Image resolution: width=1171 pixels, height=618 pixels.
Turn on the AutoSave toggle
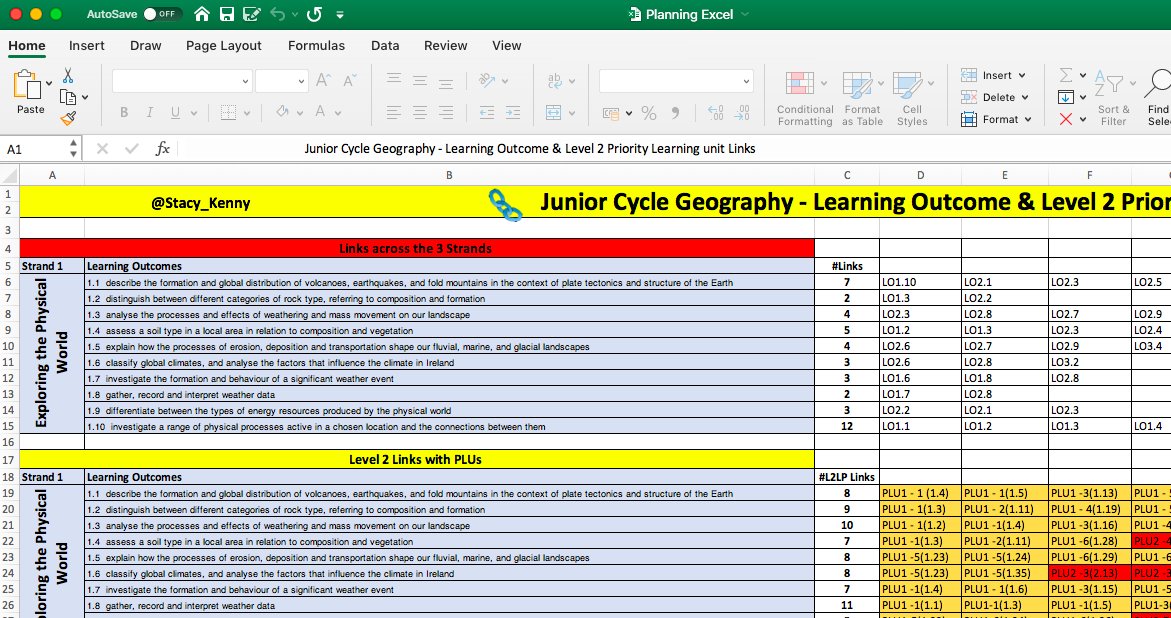(x=160, y=14)
